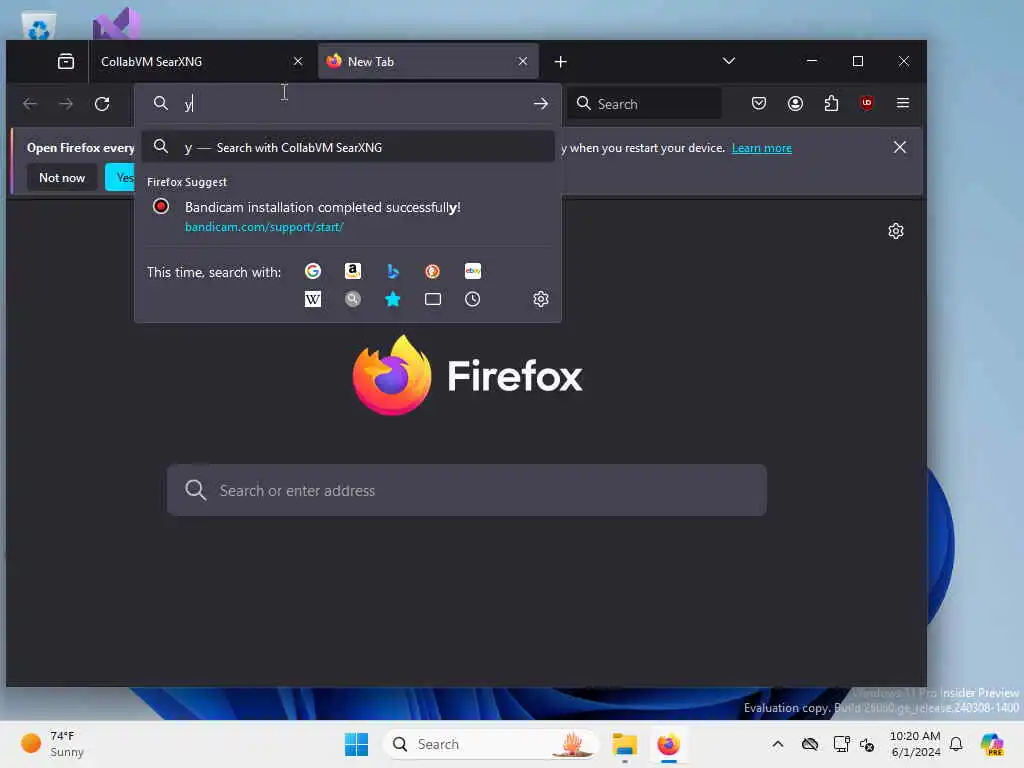
Task: Click the Firefox taskbar icon
Action: (x=668, y=744)
